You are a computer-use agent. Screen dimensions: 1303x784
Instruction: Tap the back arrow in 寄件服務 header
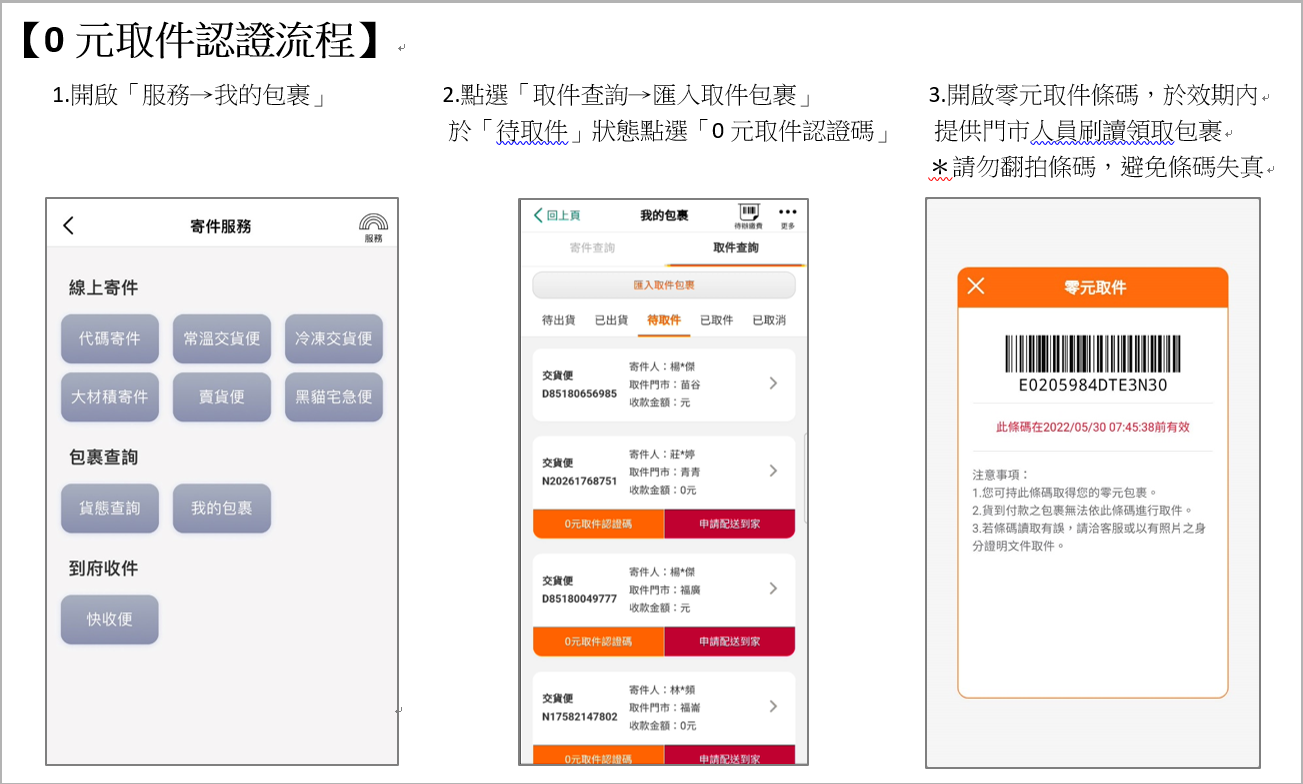(x=68, y=226)
